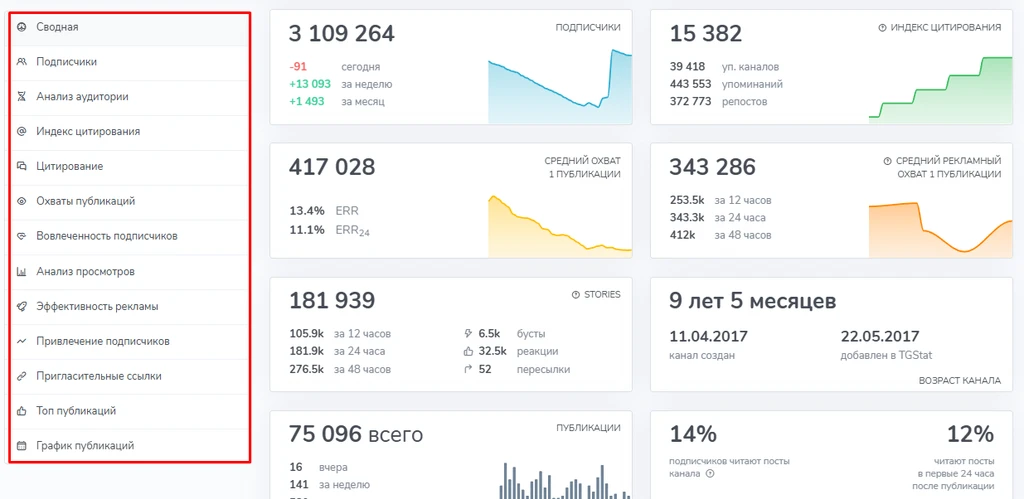The height and width of the screenshot is (499, 1024).
Task: Select Привлечение подписчиков
Action: click(x=129, y=341)
